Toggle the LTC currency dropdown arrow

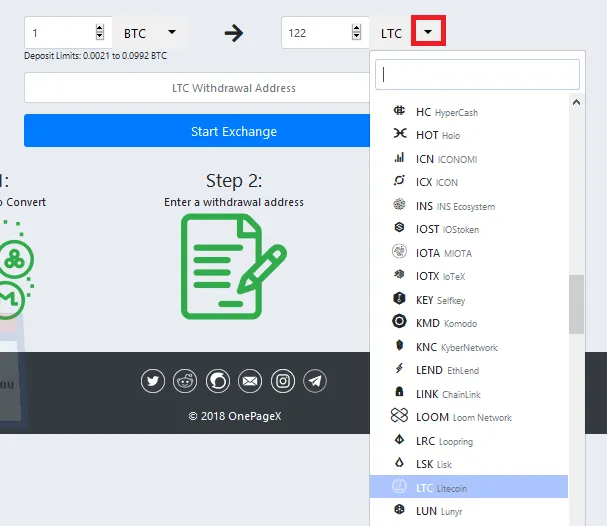click(x=428, y=32)
